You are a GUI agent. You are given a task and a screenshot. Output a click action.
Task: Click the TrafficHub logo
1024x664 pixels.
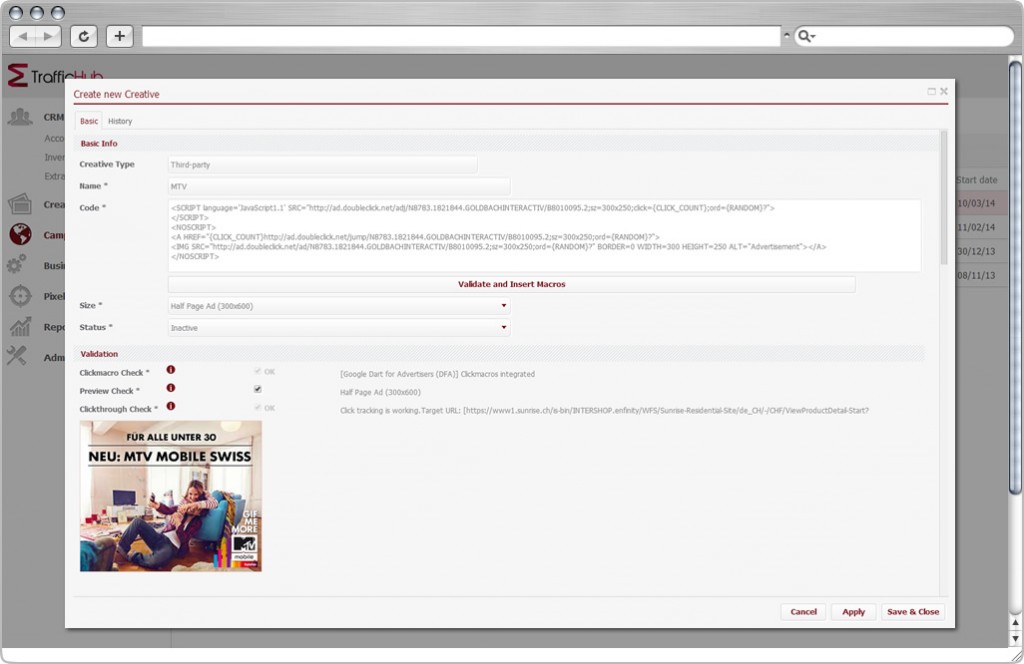click(x=55, y=75)
